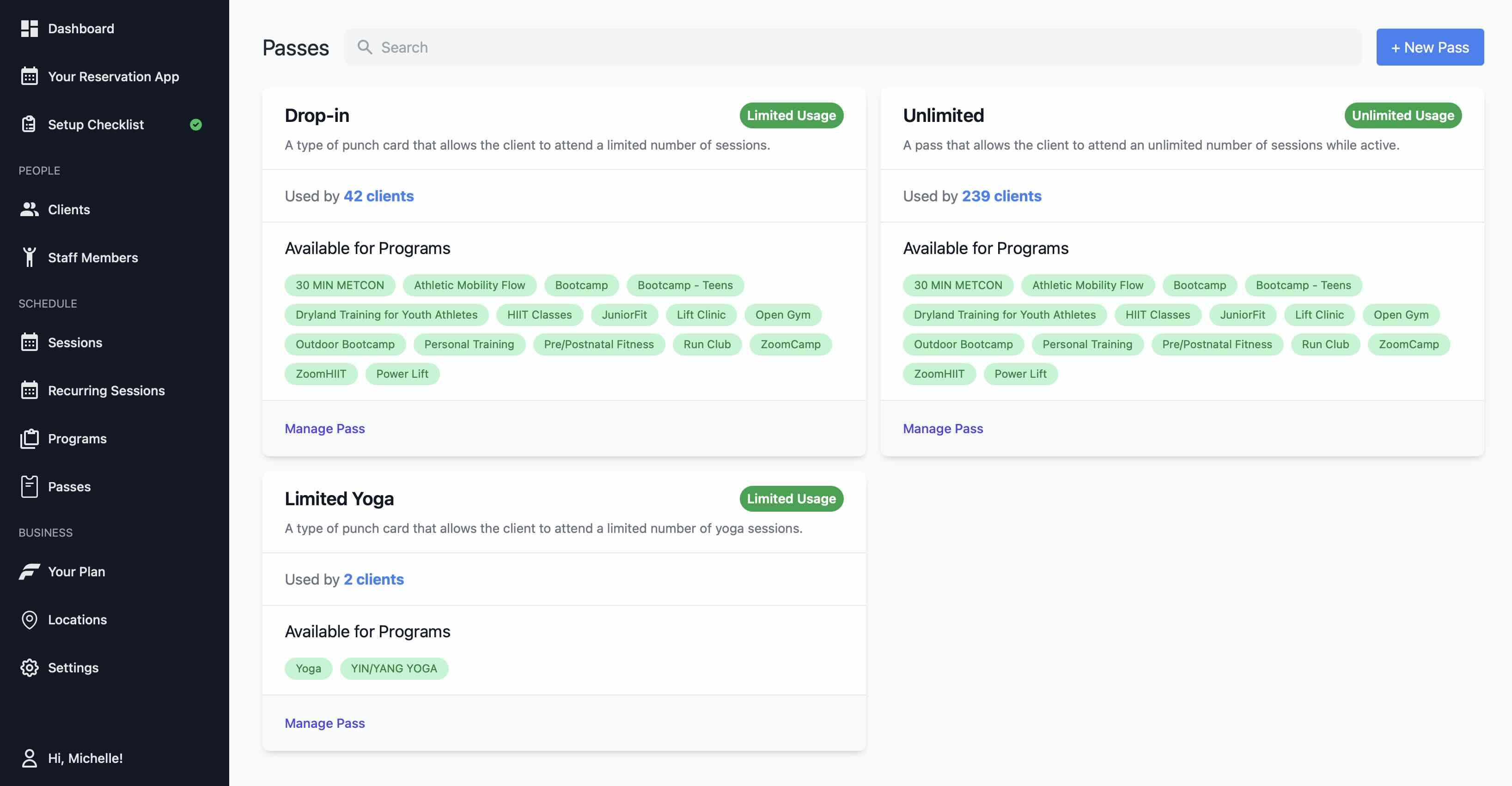The width and height of the screenshot is (1512, 786).
Task: Click the Staff Members icon
Action: [x=30, y=257]
